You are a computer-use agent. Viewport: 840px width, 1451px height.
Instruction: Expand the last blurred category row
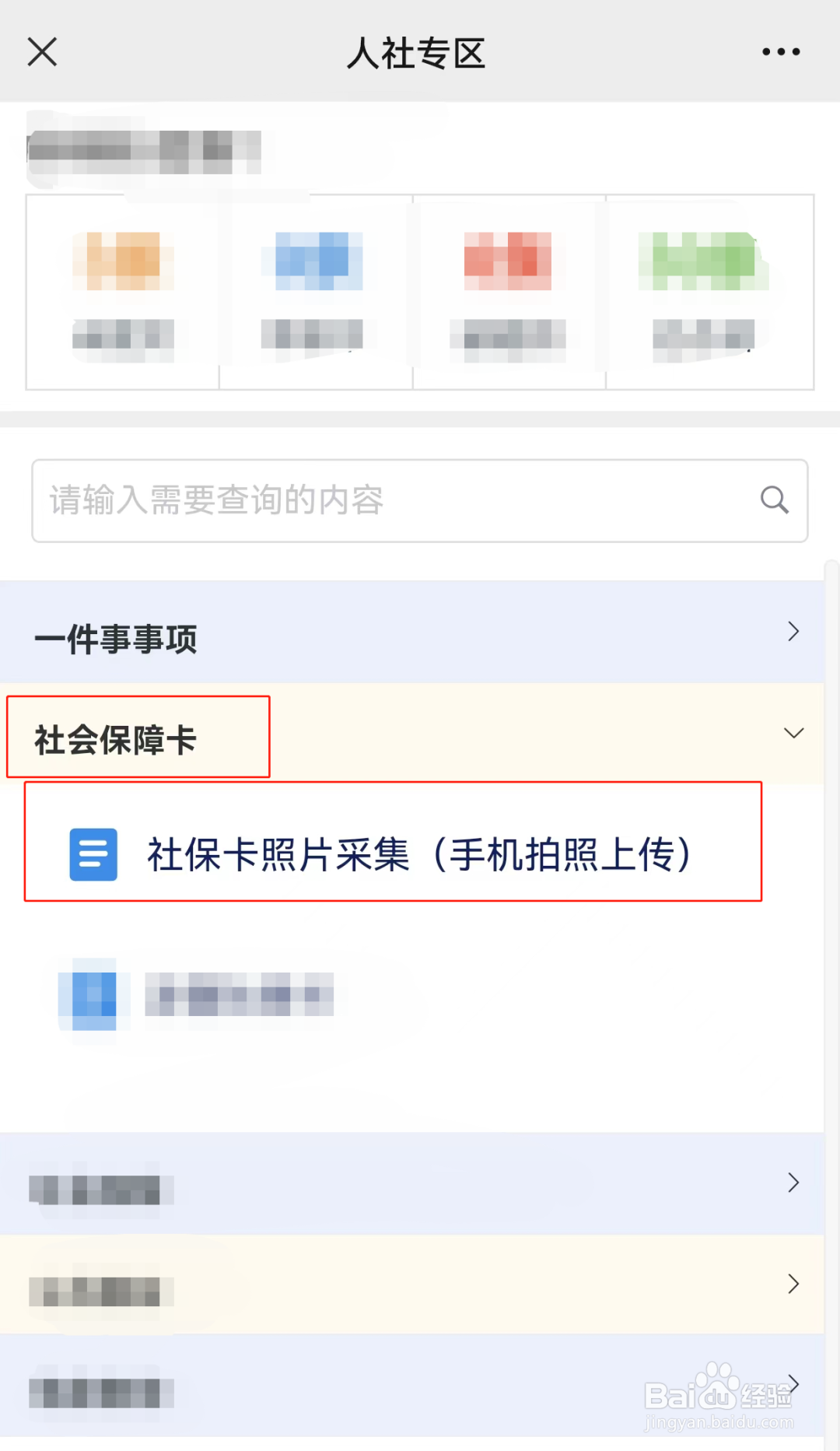(x=412, y=1386)
